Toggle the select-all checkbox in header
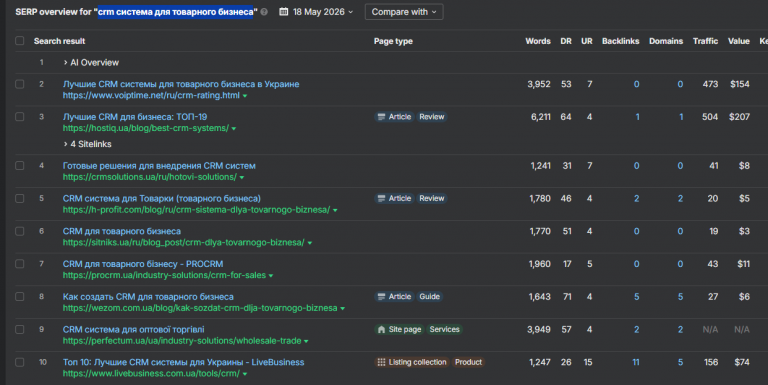Image resolution: width=768 pixels, height=385 pixels. [x=20, y=41]
